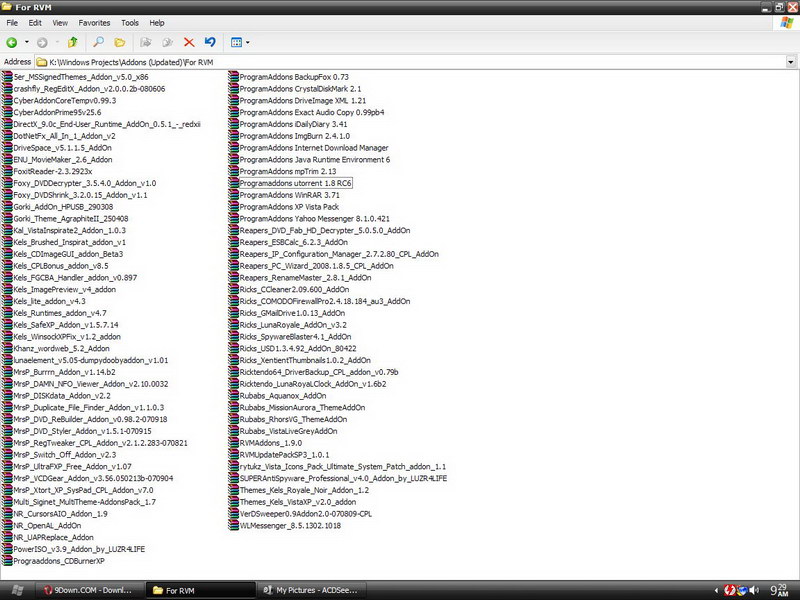Select file ProgramAddons Yahoo Messenger 8.1.0.421
Image resolution: width=800 pixels, height=600 pixels.
point(314,219)
